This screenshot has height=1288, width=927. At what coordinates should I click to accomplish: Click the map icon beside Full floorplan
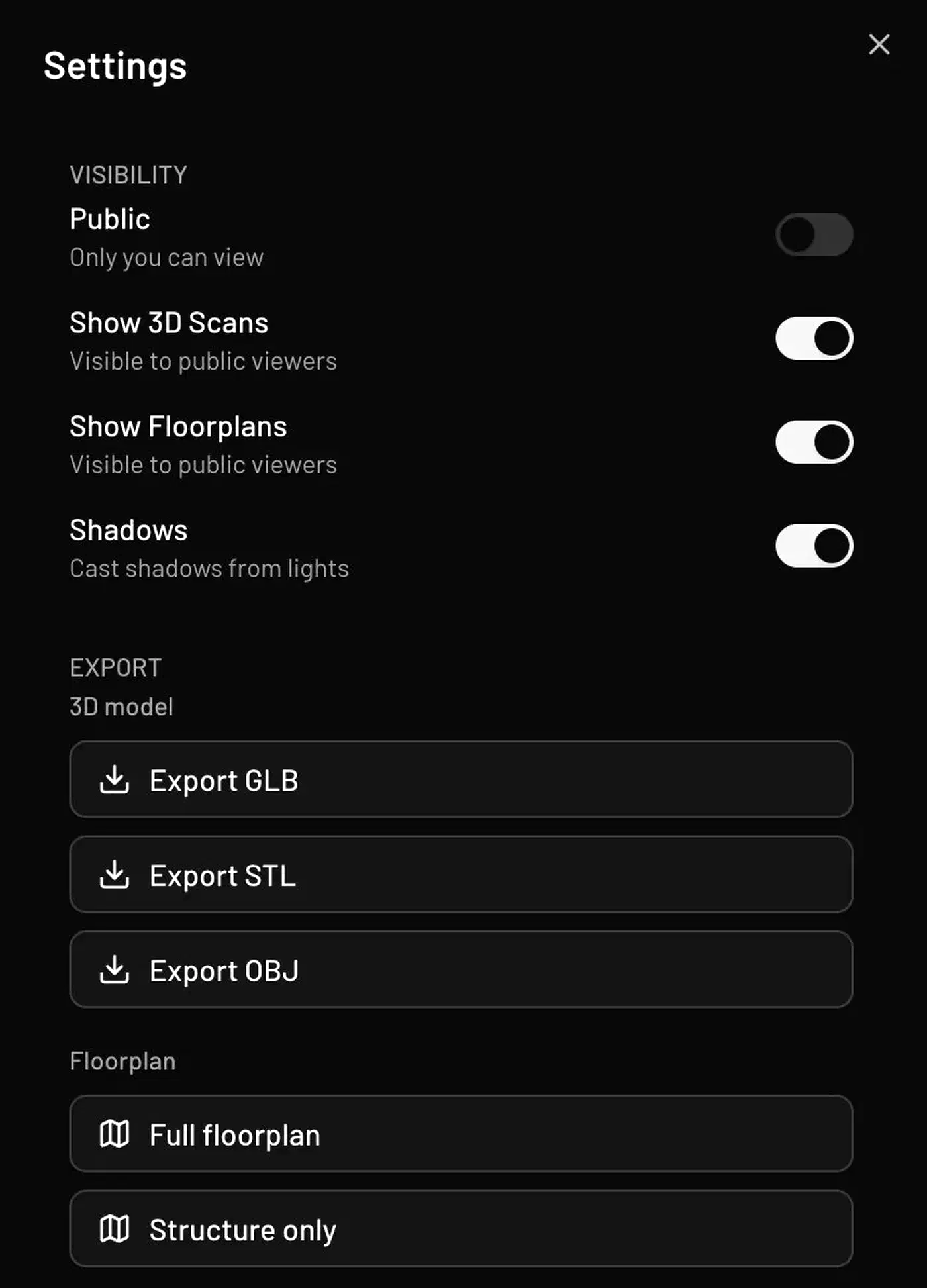pos(114,1134)
